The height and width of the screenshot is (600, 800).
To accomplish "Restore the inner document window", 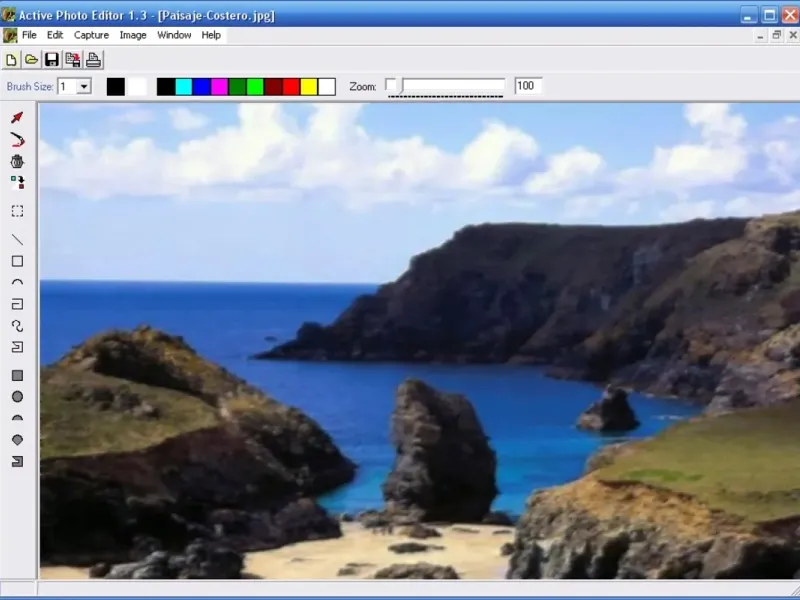I will click(x=777, y=35).
